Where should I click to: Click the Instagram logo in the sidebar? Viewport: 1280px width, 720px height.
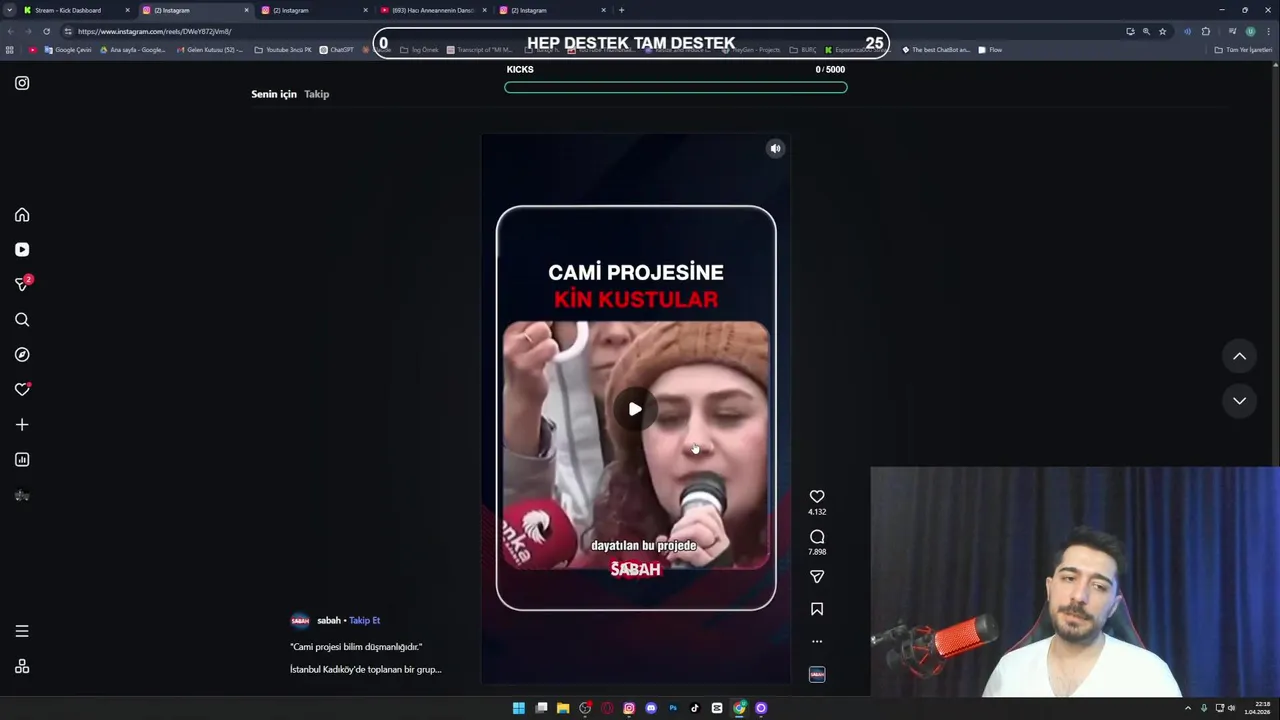22,83
